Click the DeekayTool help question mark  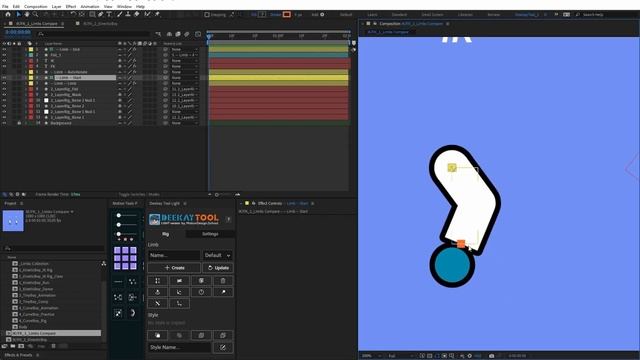pyautogui.click(x=228, y=219)
